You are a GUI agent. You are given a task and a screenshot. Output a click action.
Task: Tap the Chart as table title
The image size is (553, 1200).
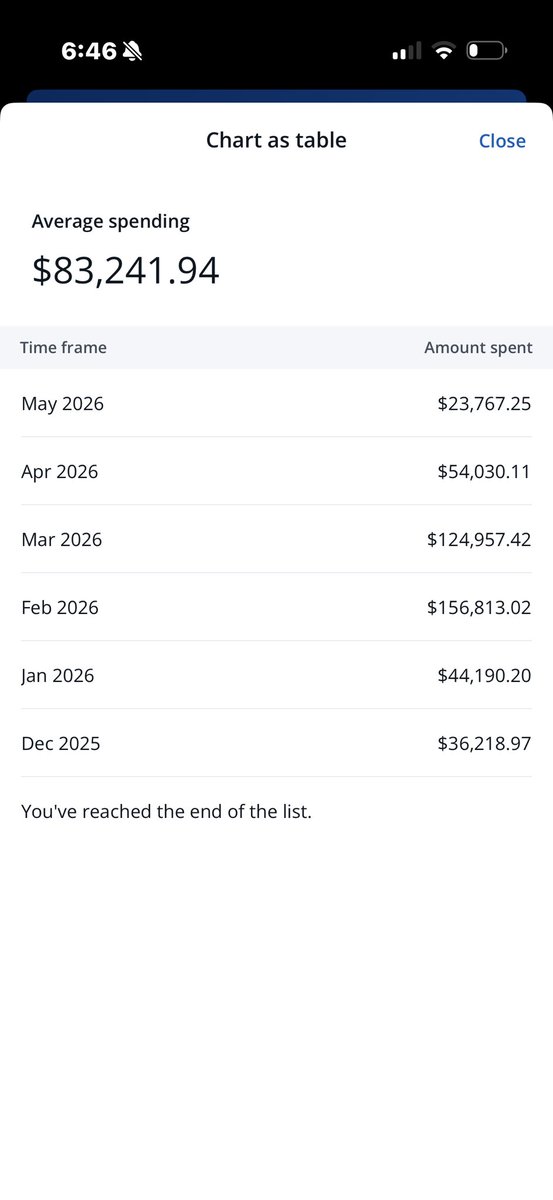[x=276, y=140]
